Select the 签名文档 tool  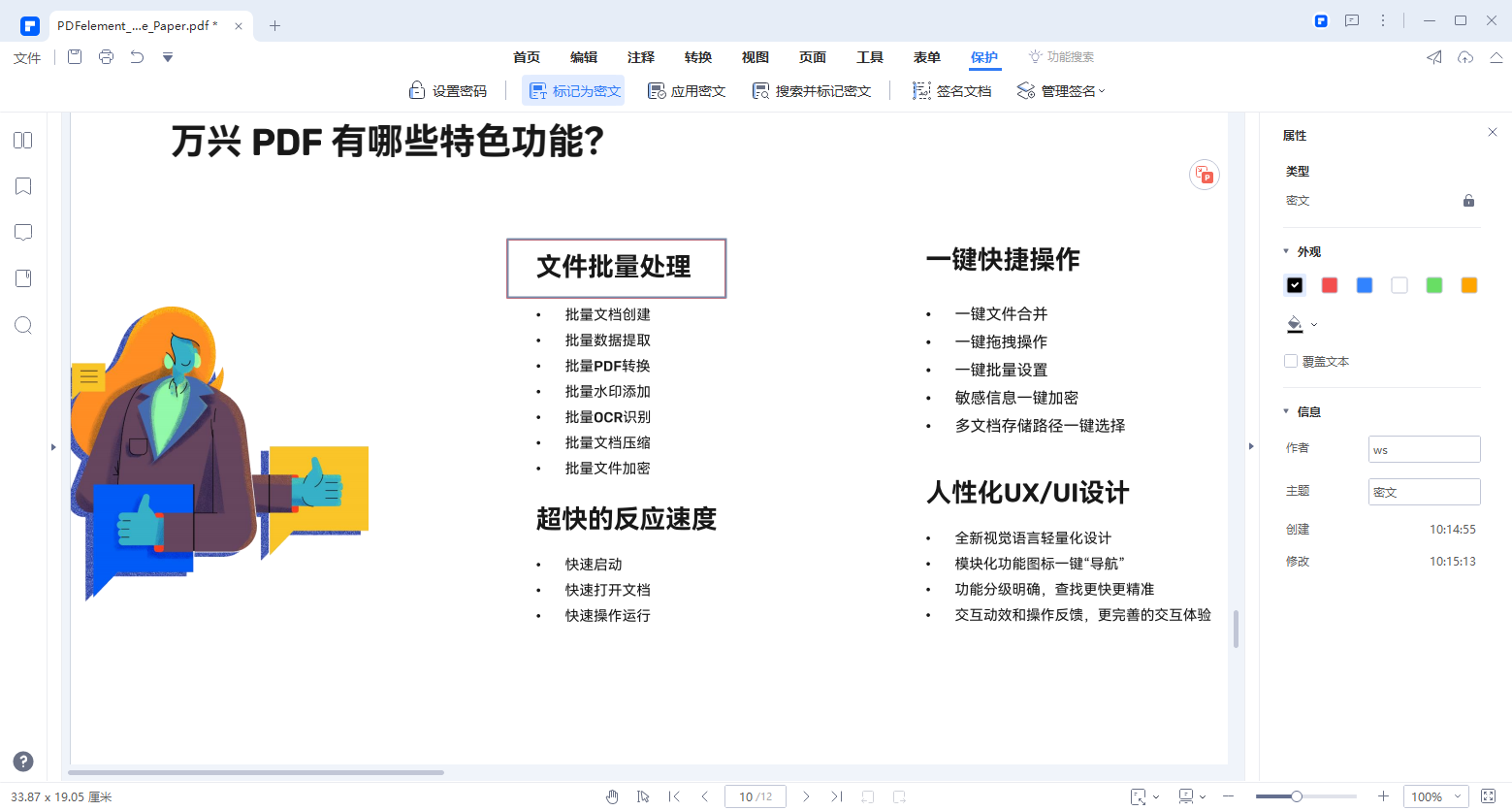click(x=951, y=90)
